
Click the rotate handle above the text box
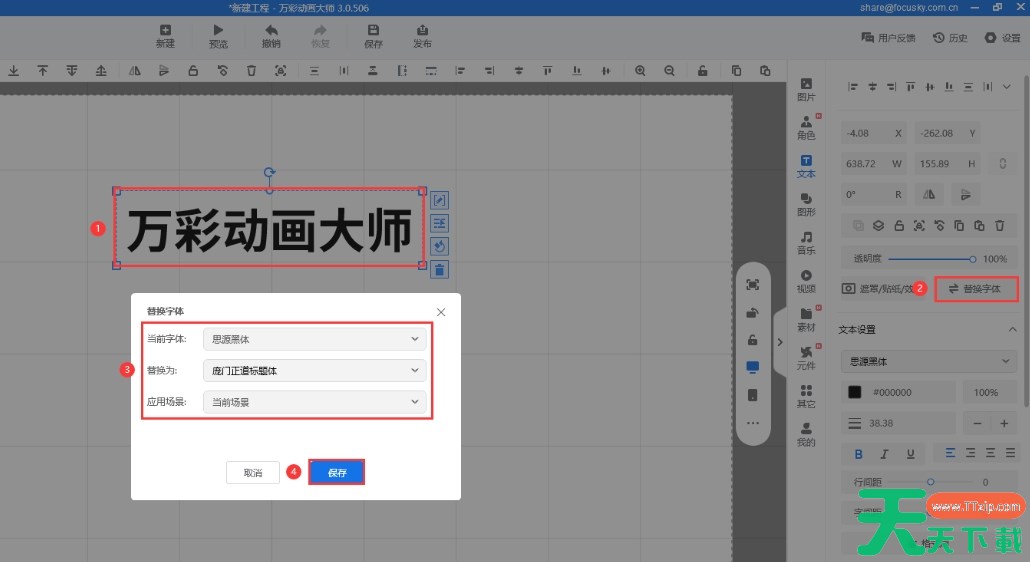pyautogui.click(x=269, y=173)
